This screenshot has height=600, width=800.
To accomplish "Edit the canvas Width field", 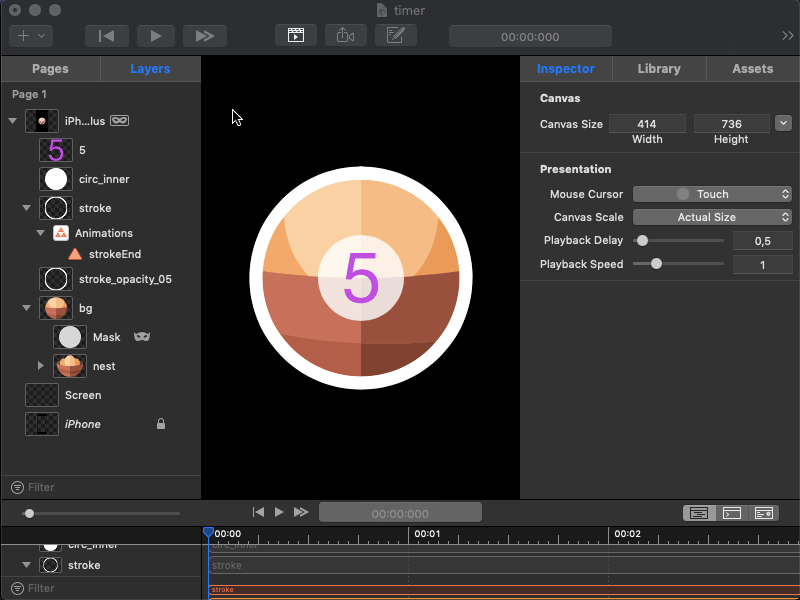I will tap(647, 124).
